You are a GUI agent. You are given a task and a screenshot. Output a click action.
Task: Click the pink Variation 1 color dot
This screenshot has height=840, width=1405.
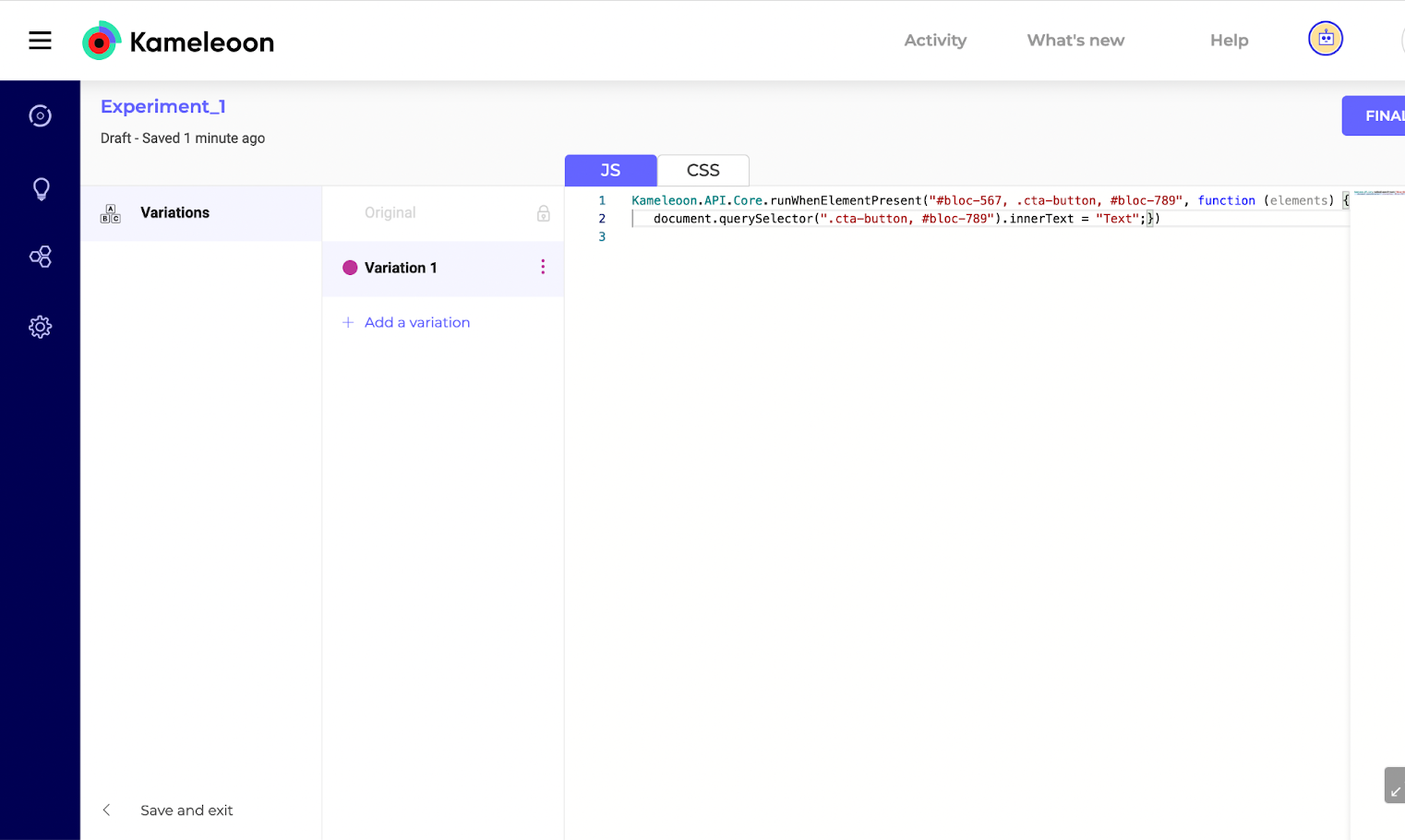350,268
